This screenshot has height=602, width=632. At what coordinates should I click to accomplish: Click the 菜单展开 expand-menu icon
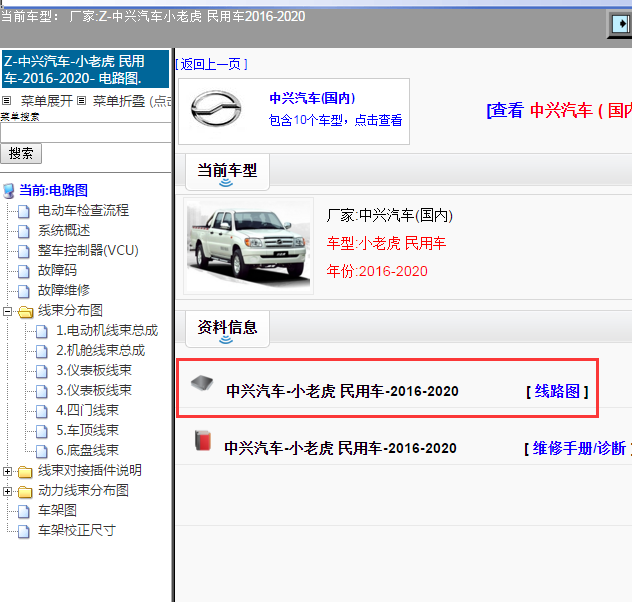click(6, 100)
